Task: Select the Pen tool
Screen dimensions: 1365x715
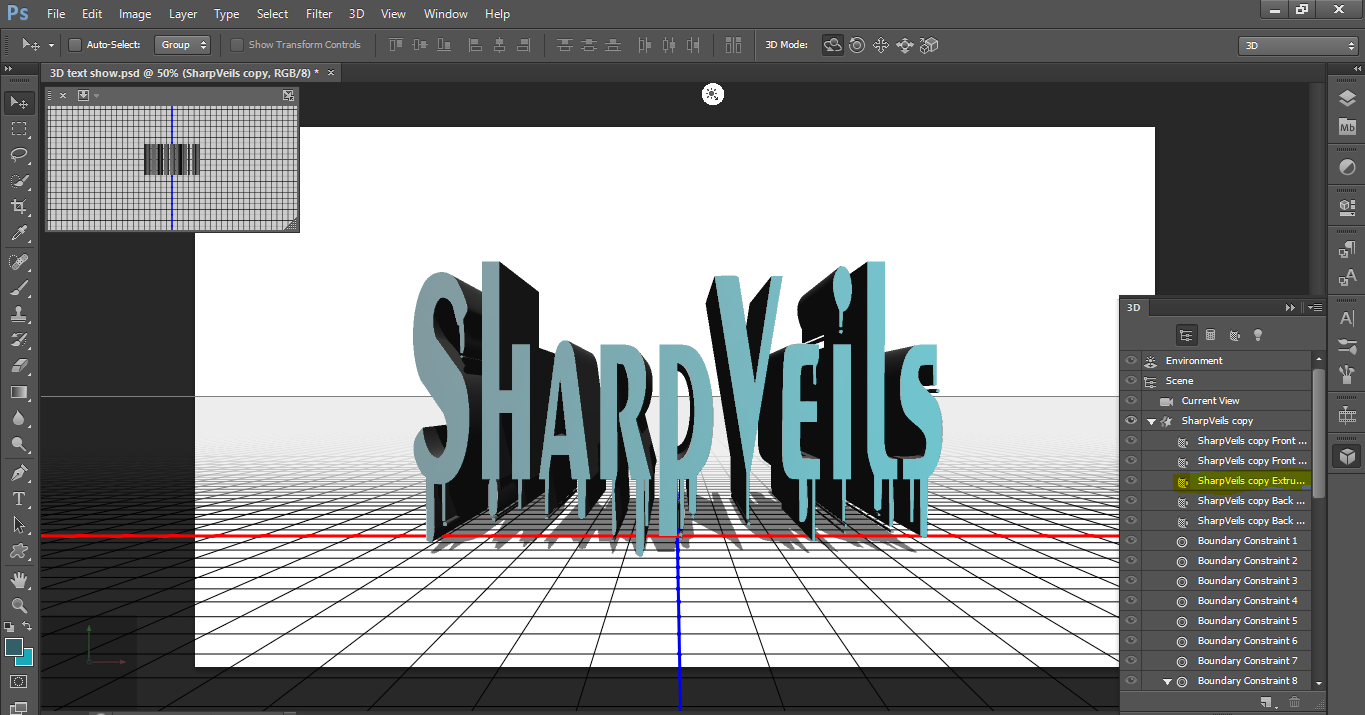Action: coord(19,473)
